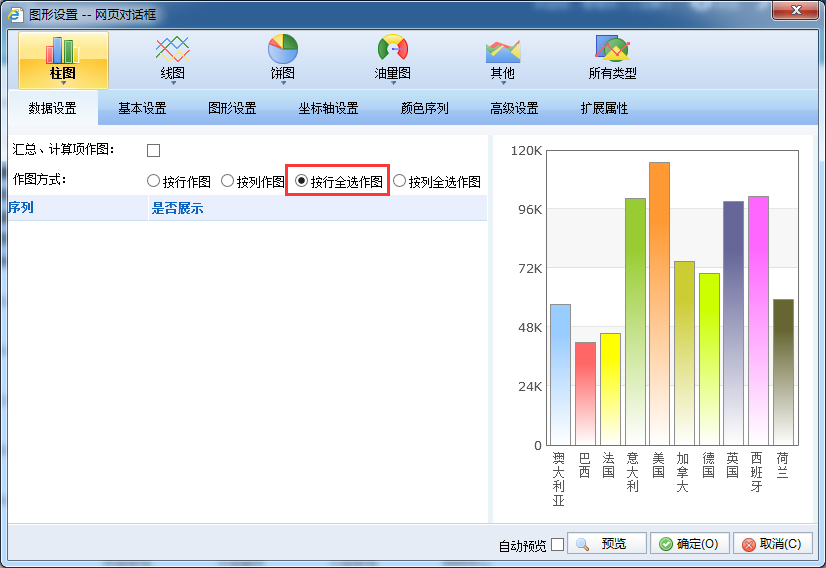This screenshot has height=568, width=826.
Task: Select the 柱图 bar chart icon
Action: 63,50
